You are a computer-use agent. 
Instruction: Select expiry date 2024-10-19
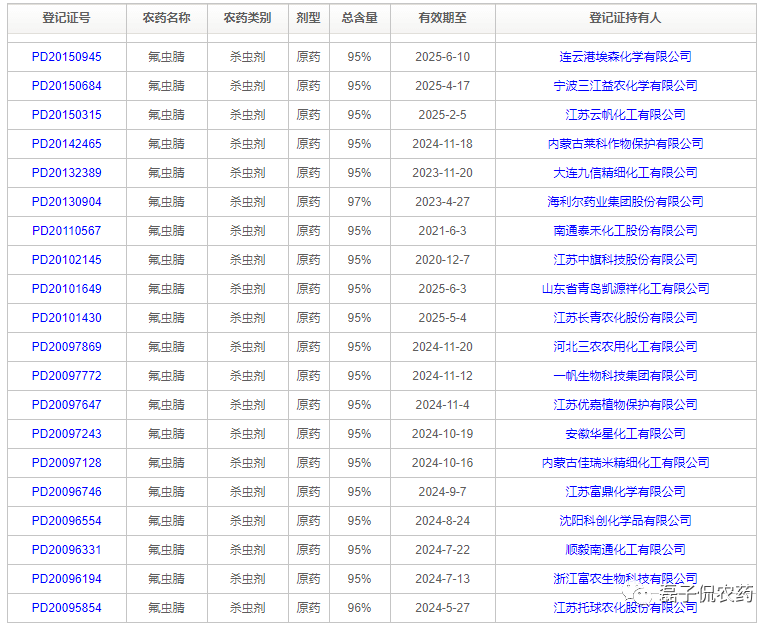[x=443, y=434]
